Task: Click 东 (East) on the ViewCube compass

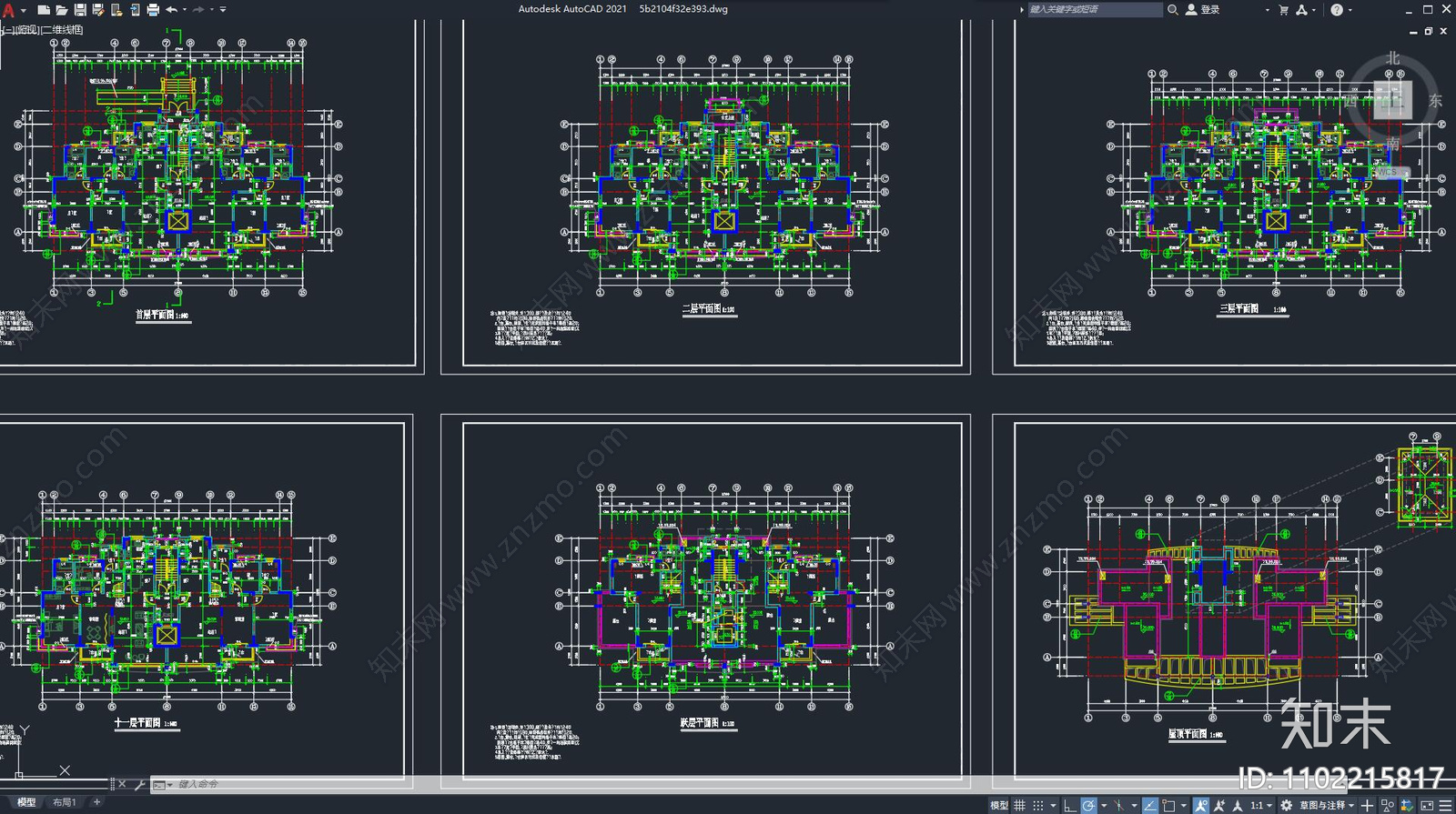Action: 1435,100
